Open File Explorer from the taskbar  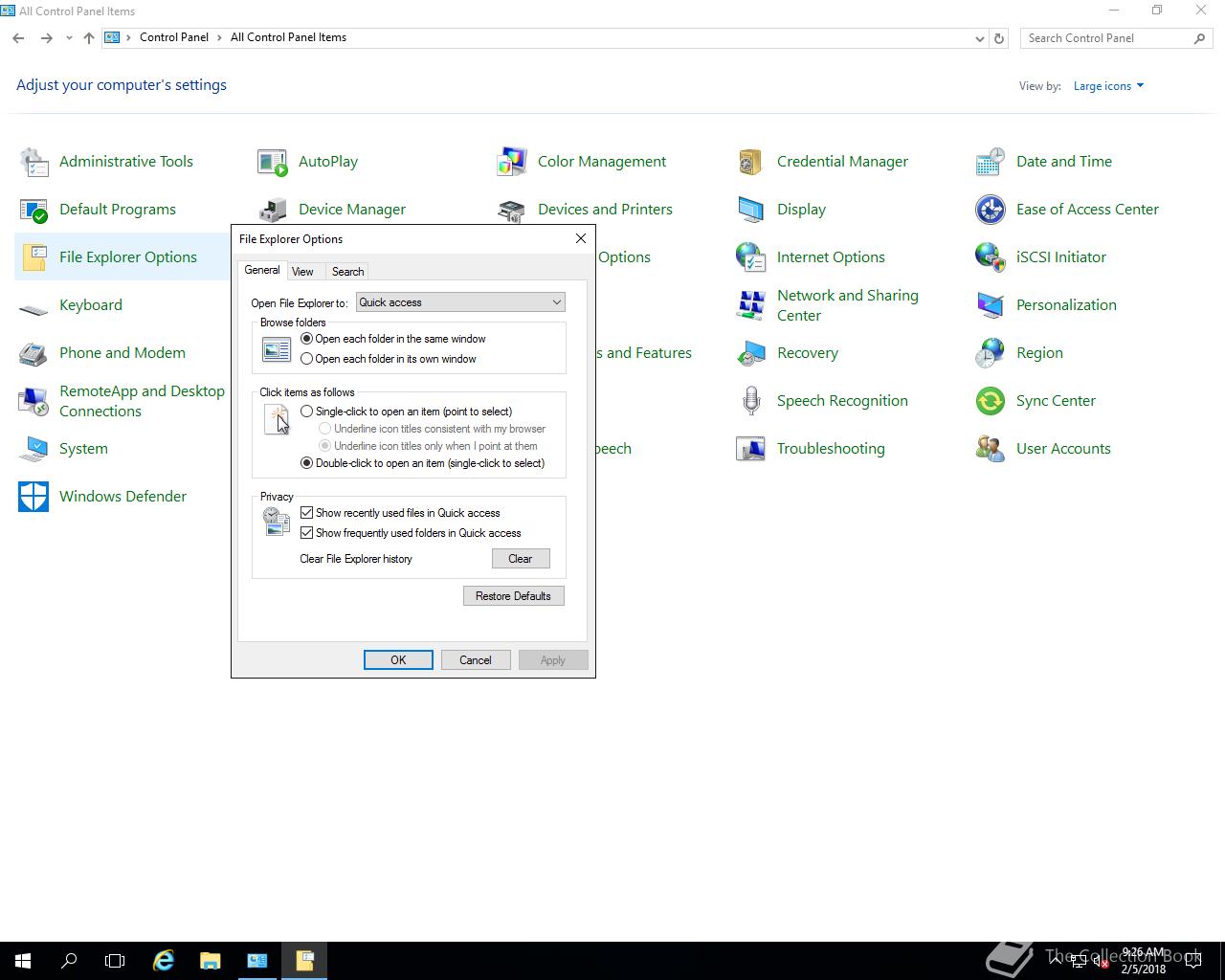(210, 961)
